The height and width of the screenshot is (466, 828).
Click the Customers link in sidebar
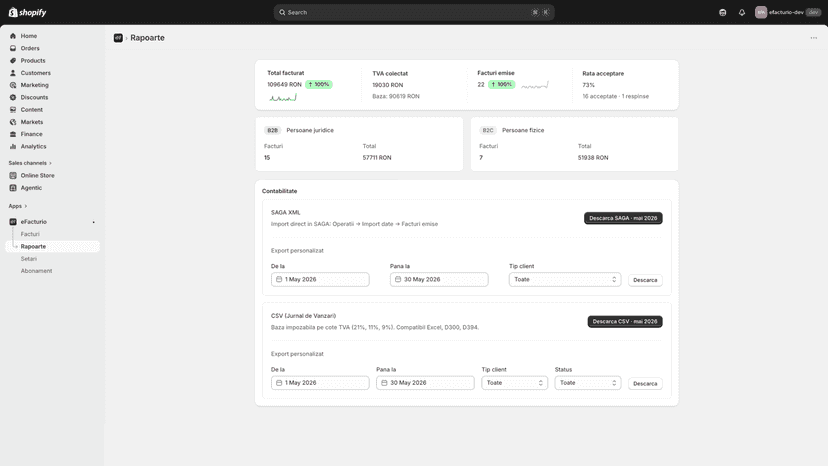click(x=35, y=73)
